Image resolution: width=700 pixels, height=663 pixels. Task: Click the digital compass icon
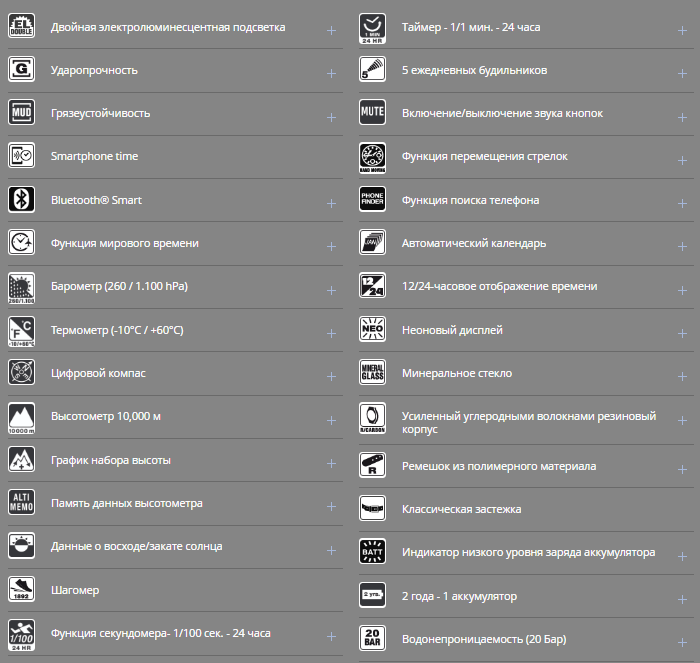tap(21, 373)
